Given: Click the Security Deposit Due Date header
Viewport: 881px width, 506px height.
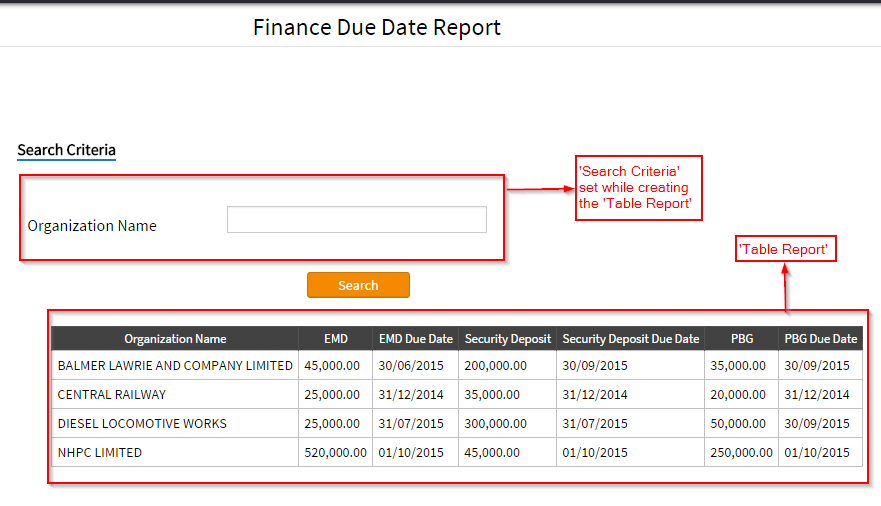Looking at the screenshot, I should (x=630, y=339).
